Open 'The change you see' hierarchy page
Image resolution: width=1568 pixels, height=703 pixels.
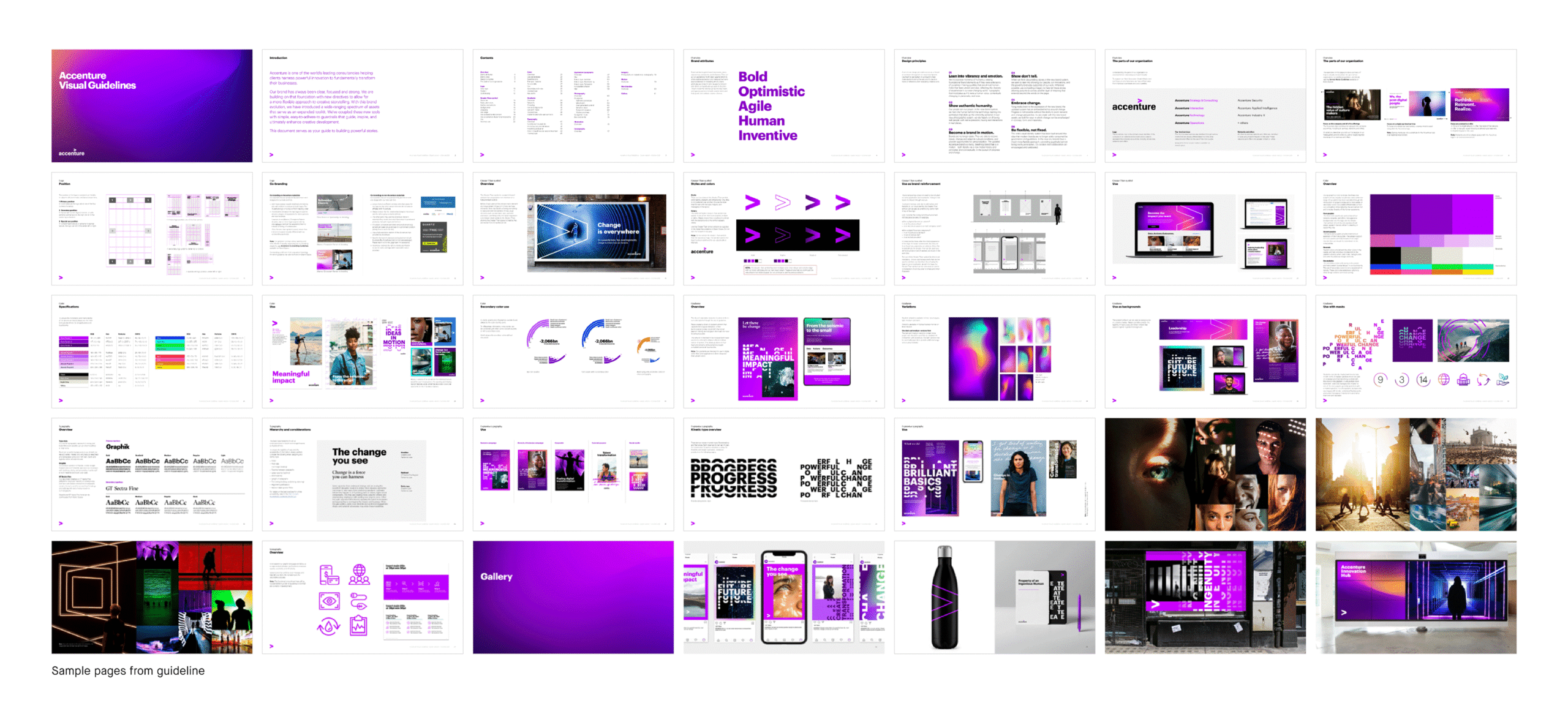click(x=362, y=475)
